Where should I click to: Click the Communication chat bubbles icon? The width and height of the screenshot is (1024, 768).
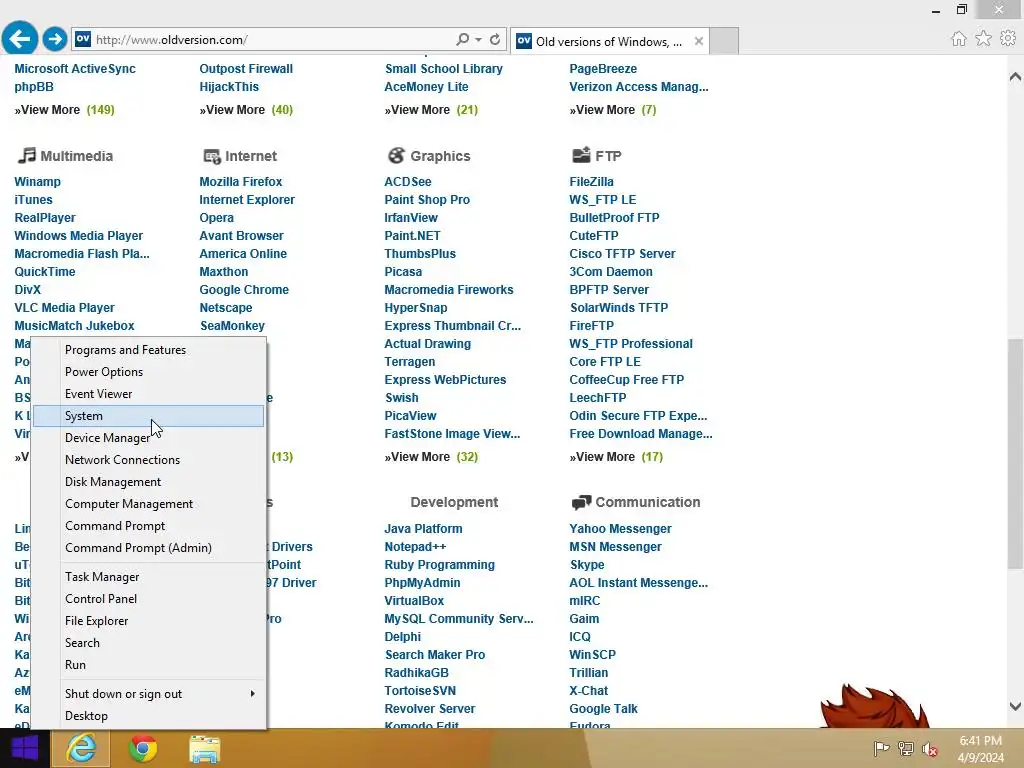click(x=581, y=502)
